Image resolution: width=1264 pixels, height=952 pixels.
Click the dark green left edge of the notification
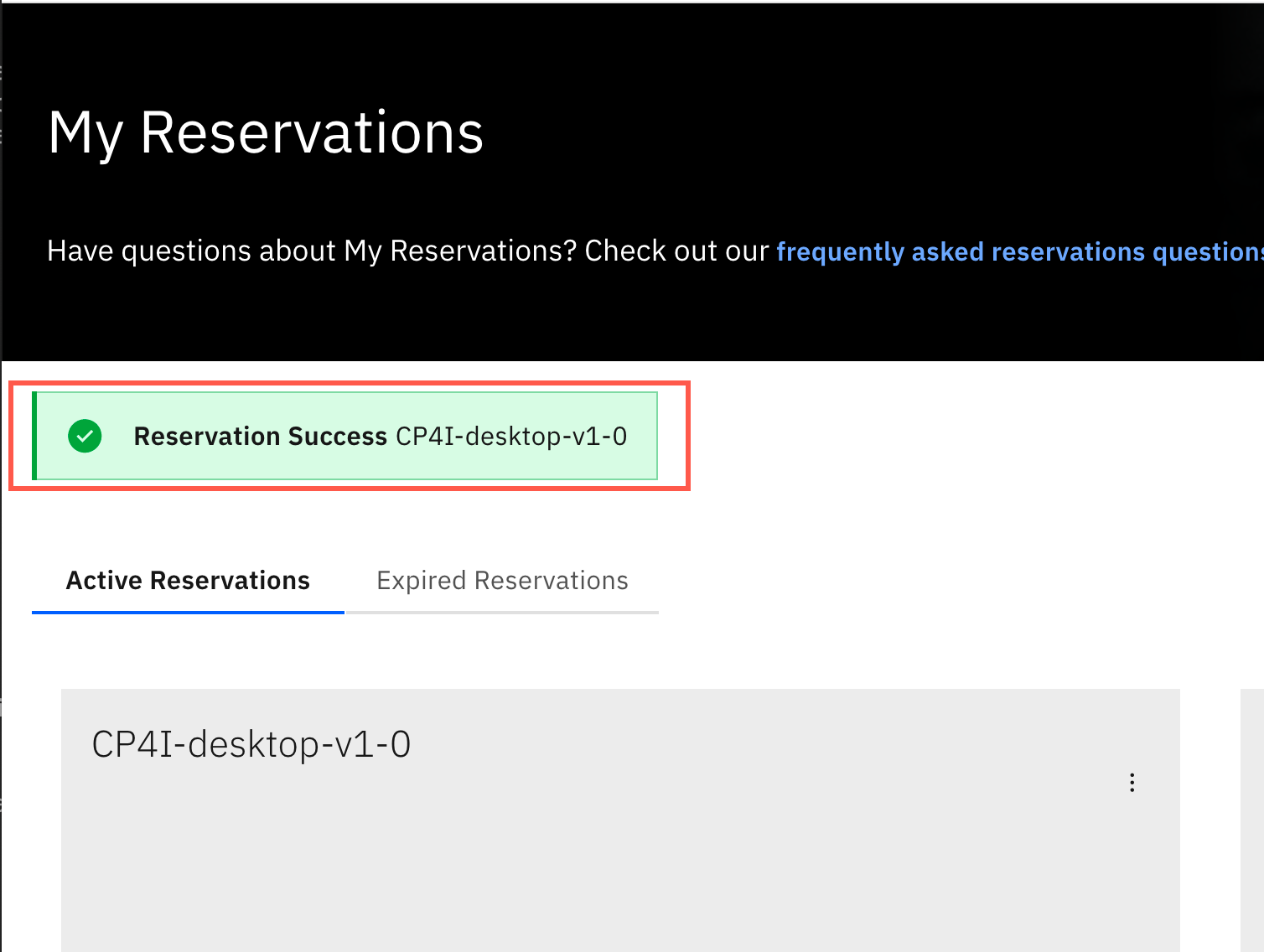(x=34, y=436)
